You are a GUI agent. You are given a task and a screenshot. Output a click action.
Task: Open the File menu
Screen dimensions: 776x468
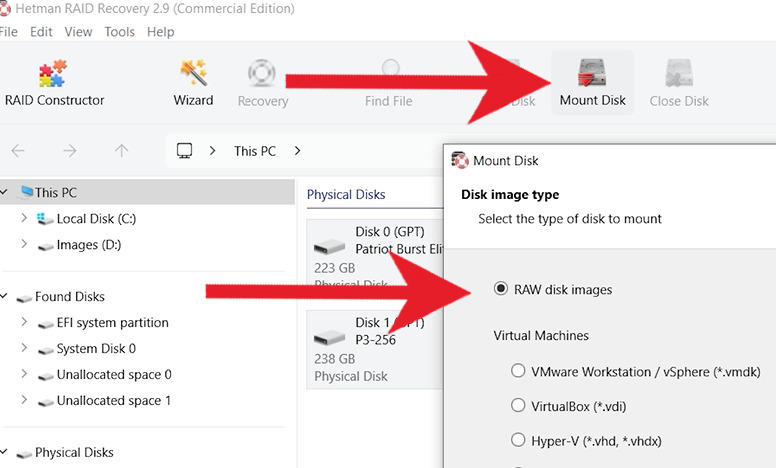coord(8,32)
